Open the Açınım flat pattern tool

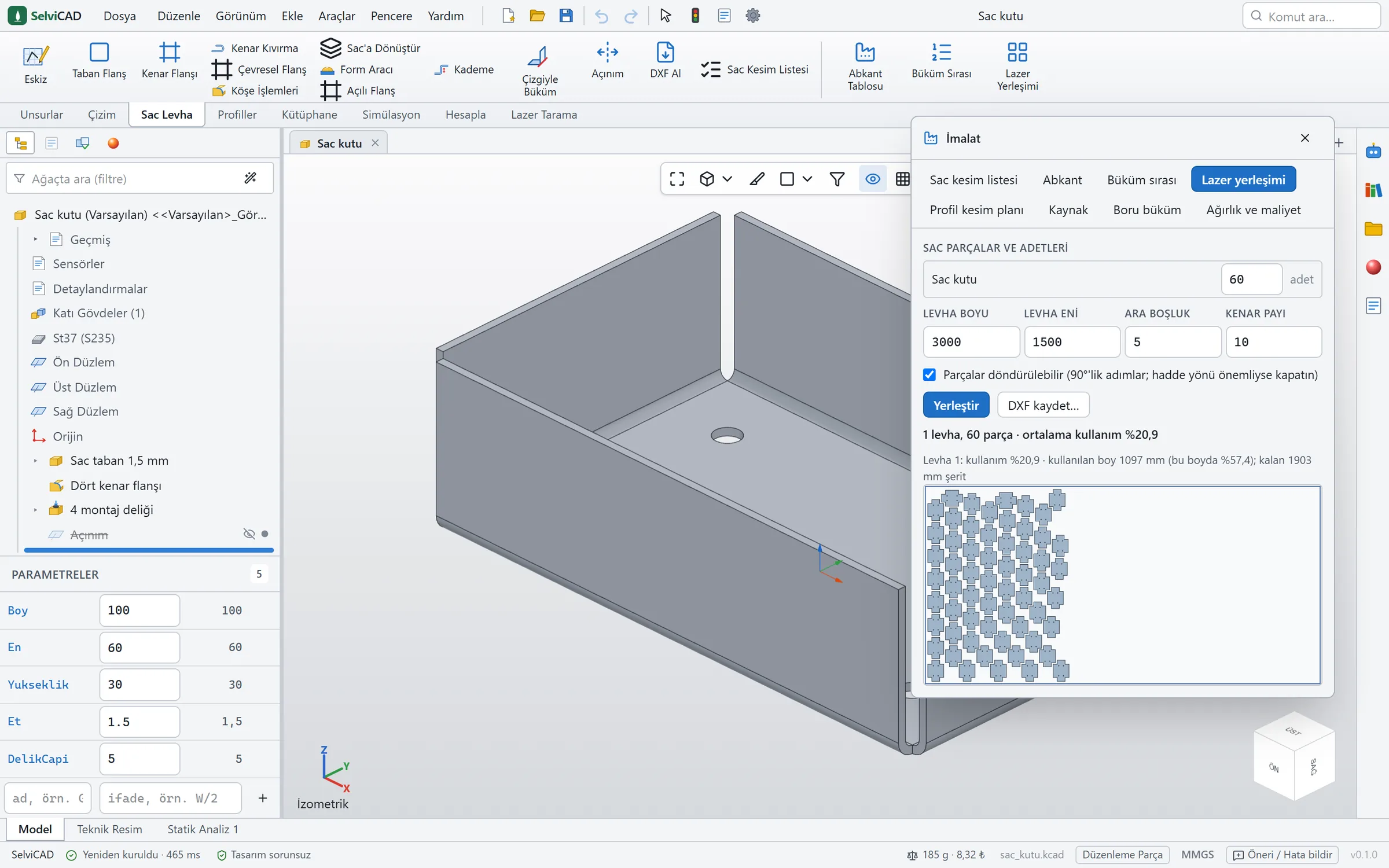tap(607, 61)
